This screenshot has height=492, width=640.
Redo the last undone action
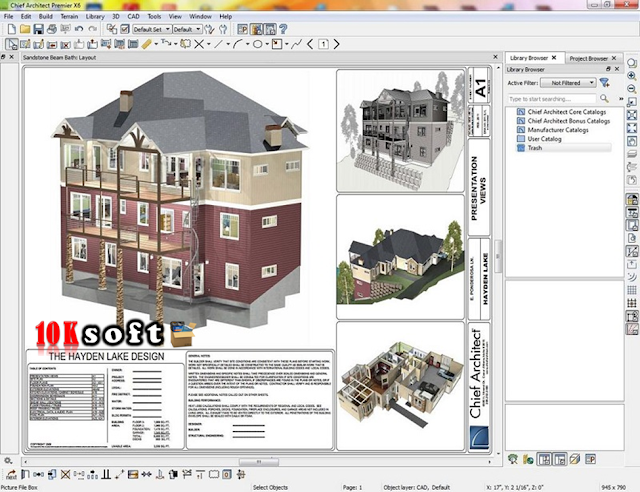pyautogui.click(x=93, y=29)
